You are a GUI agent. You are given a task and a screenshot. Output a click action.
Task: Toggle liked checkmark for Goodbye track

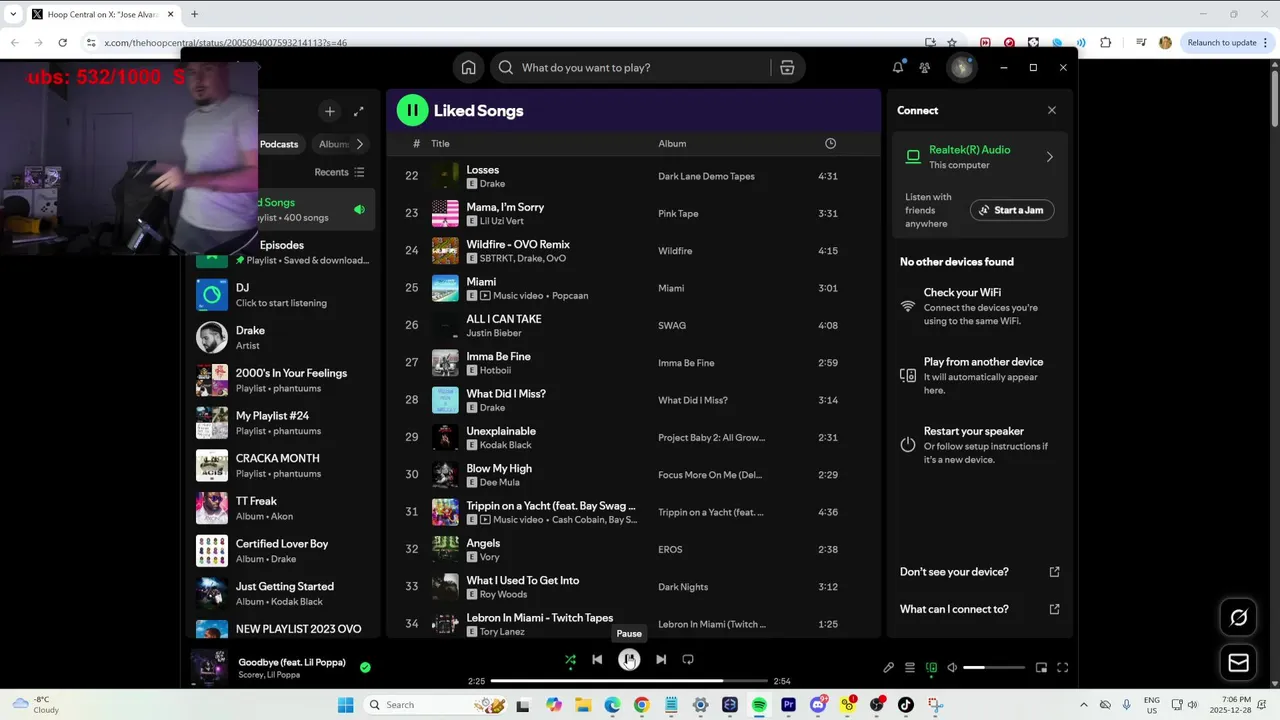coord(365,667)
